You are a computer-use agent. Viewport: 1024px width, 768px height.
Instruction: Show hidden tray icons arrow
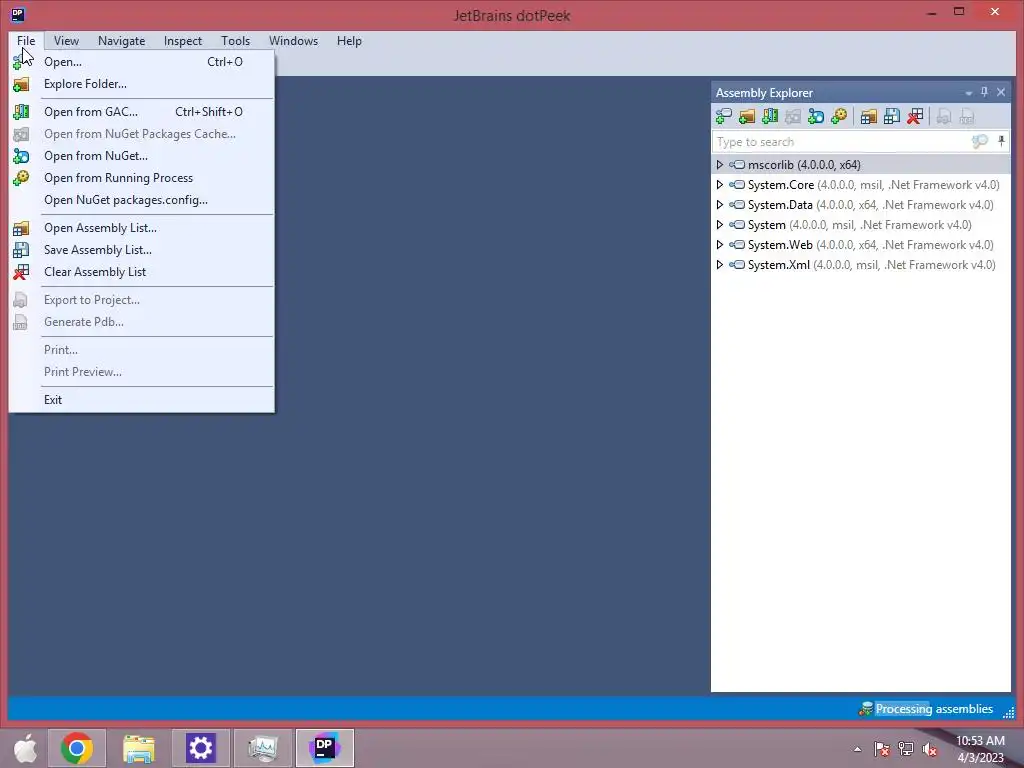[857, 749]
